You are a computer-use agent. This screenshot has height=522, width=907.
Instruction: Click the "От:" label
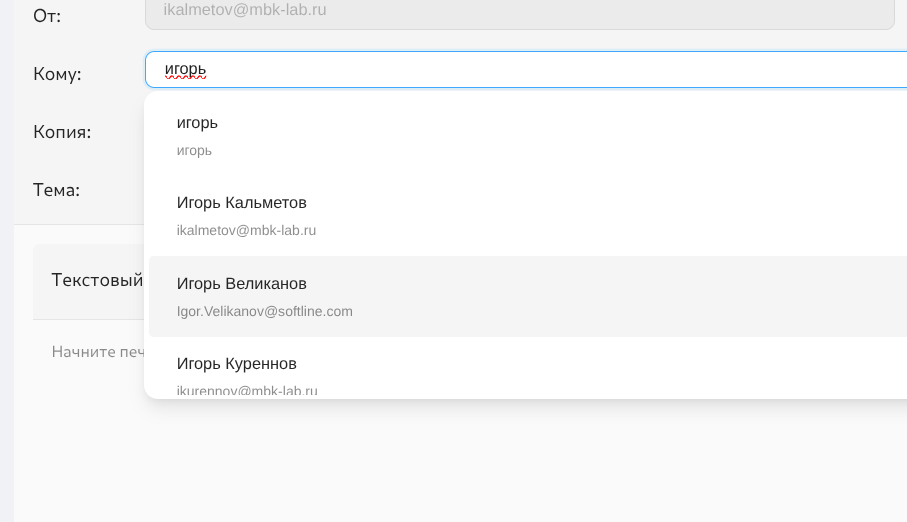[47, 16]
